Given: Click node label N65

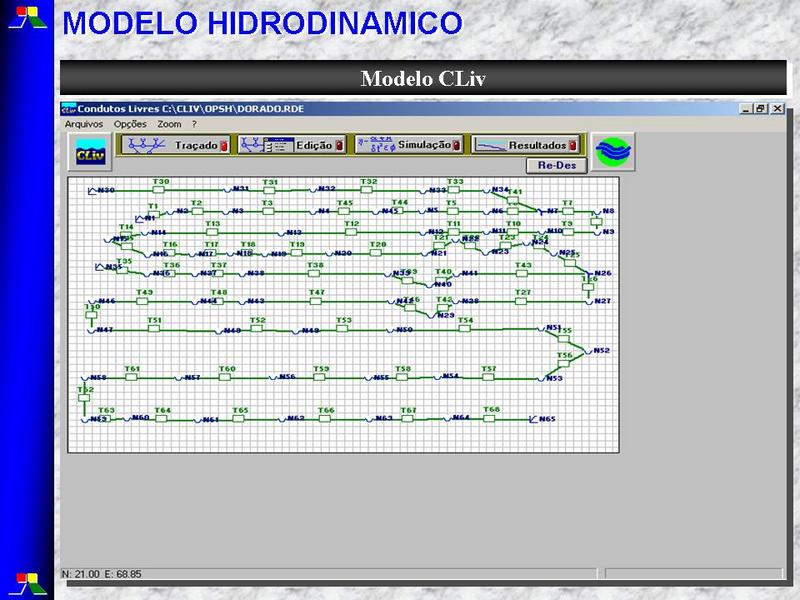Looking at the screenshot, I should (547, 419).
